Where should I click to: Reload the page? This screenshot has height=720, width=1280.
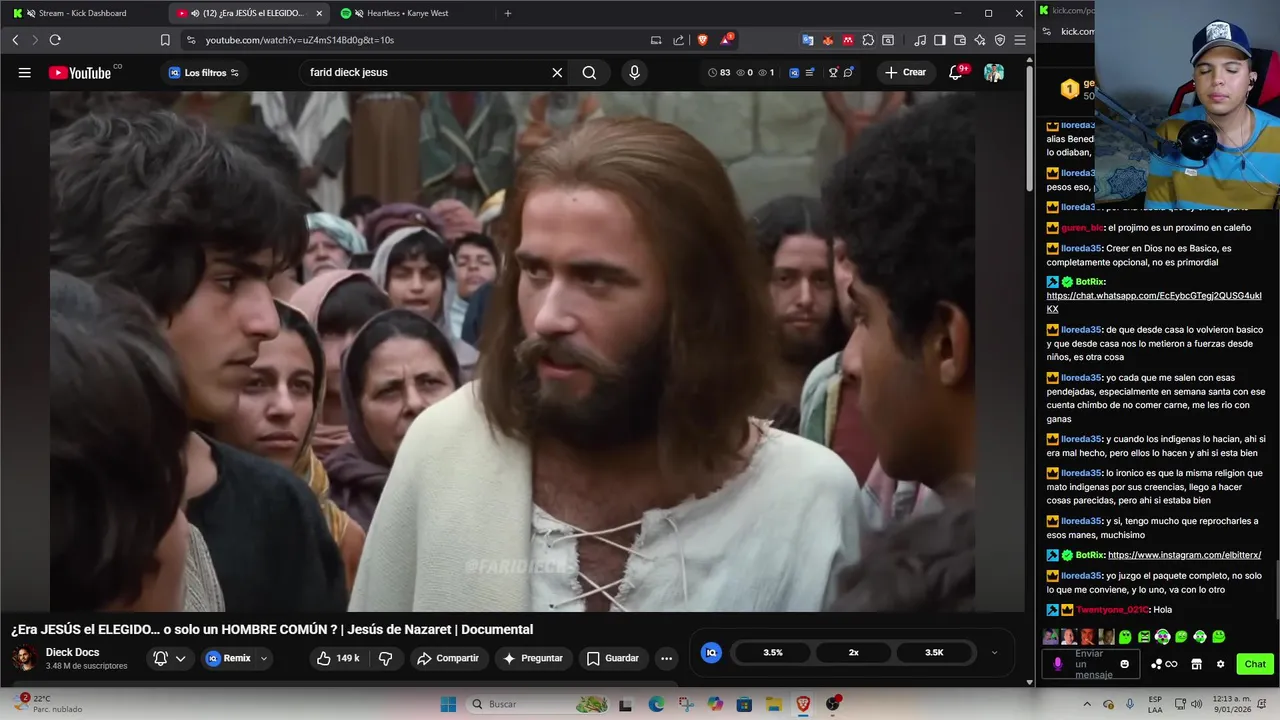click(55, 40)
